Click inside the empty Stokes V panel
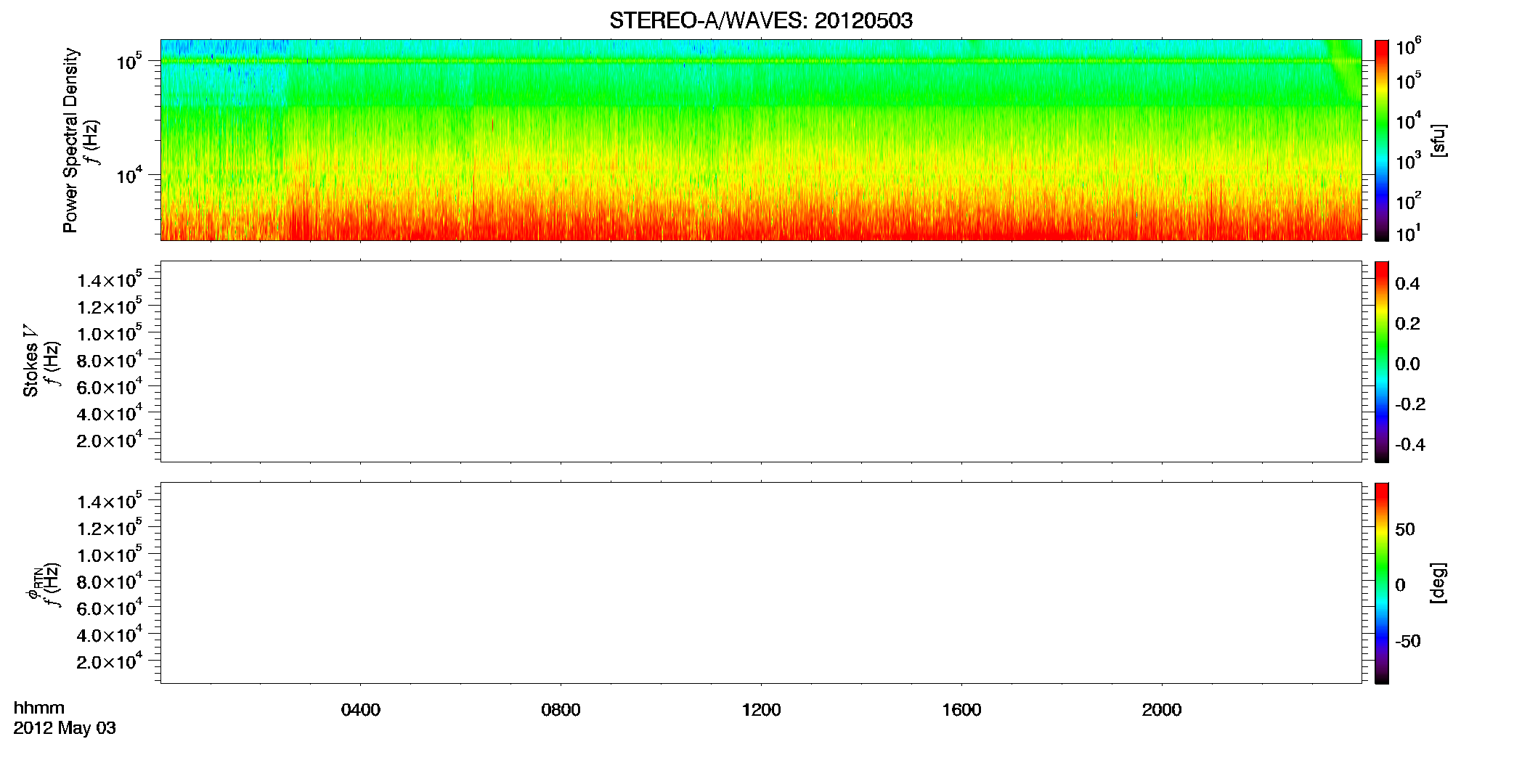The height and width of the screenshot is (784, 1522). point(760,362)
